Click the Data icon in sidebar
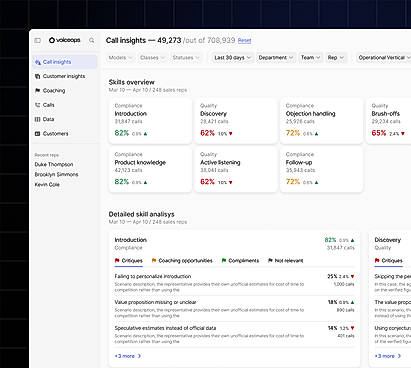This screenshot has width=411, height=368. [38, 119]
